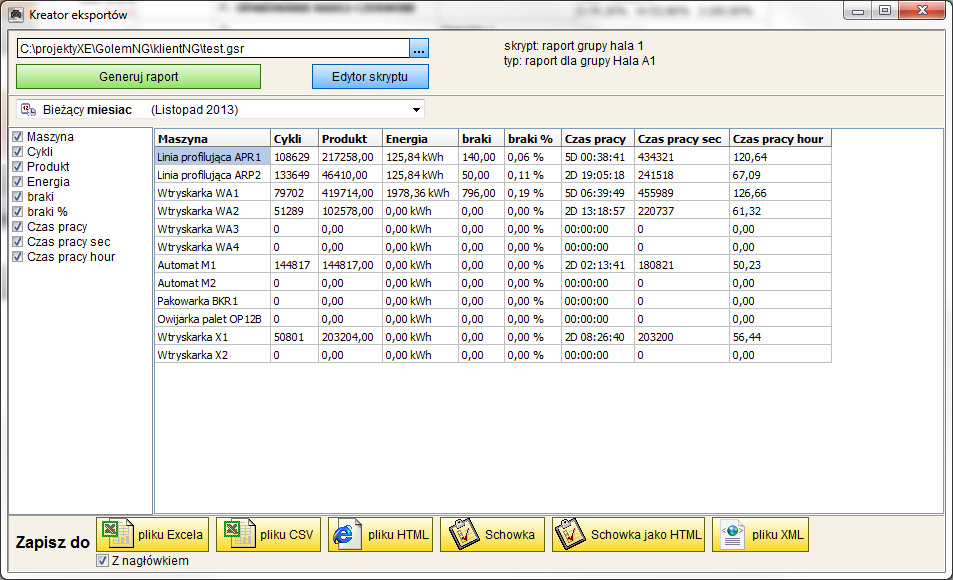Image resolution: width=953 pixels, height=580 pixels.
Task: Select the Automat M1 cell
Action: (x=212, y=265)
